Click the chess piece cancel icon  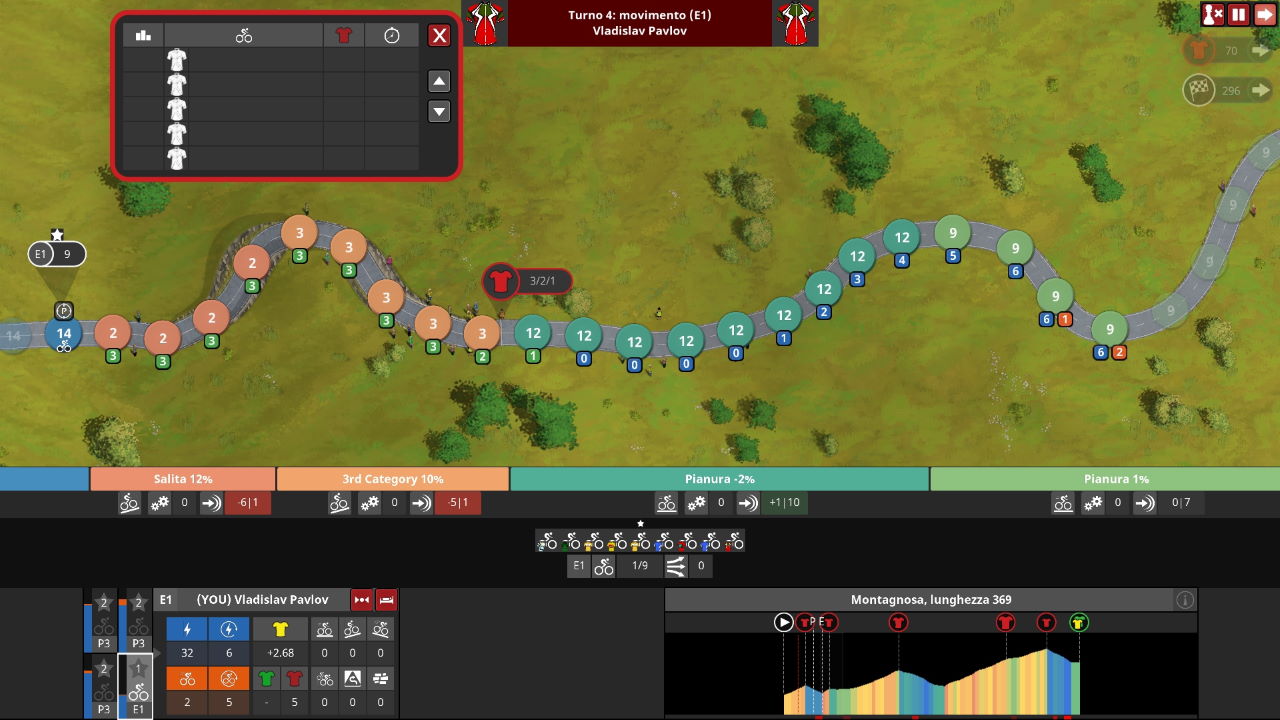(1212, 14)
